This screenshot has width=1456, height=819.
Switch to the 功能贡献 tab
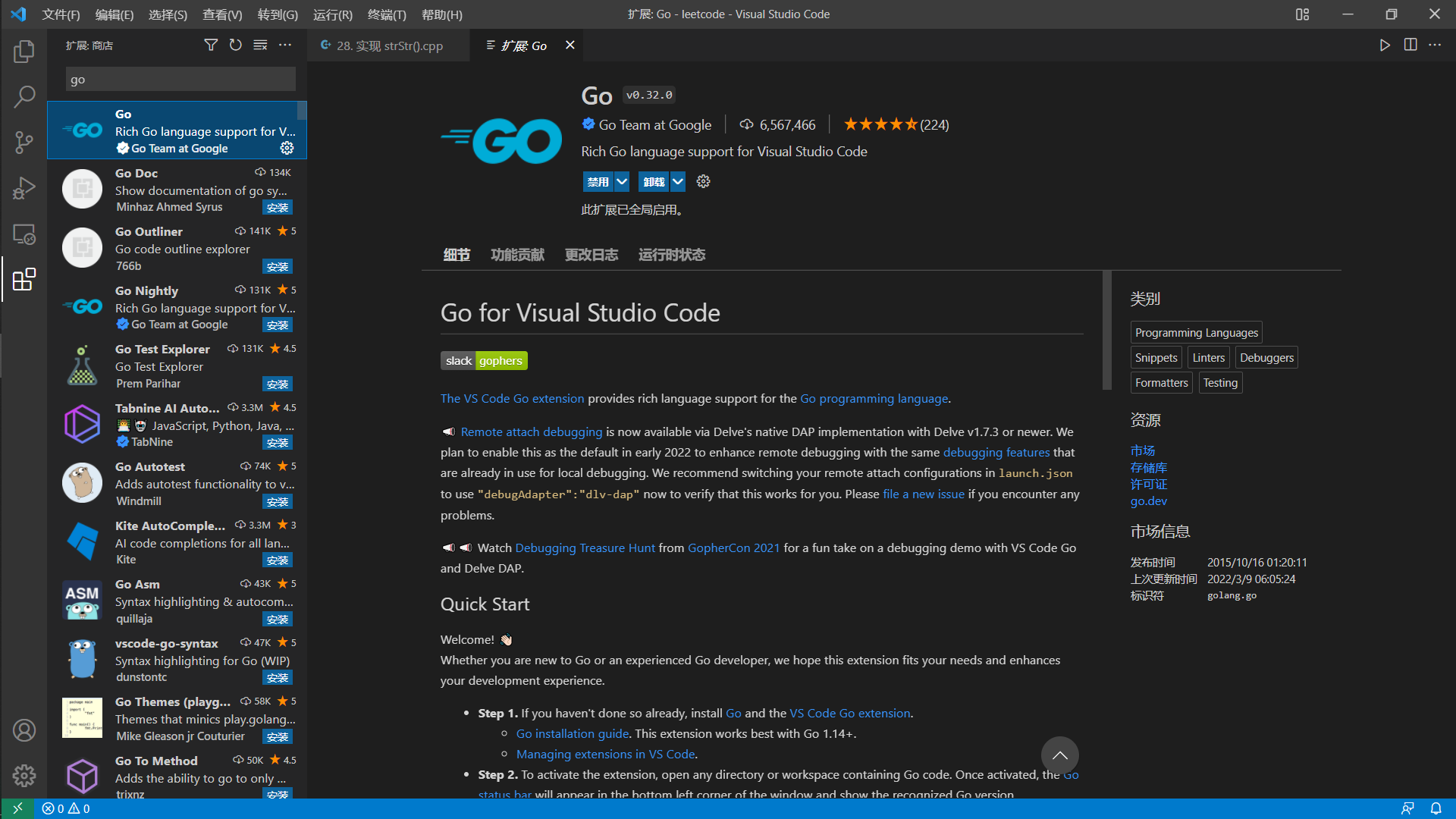pyautogui.click(x=517, y=255)
